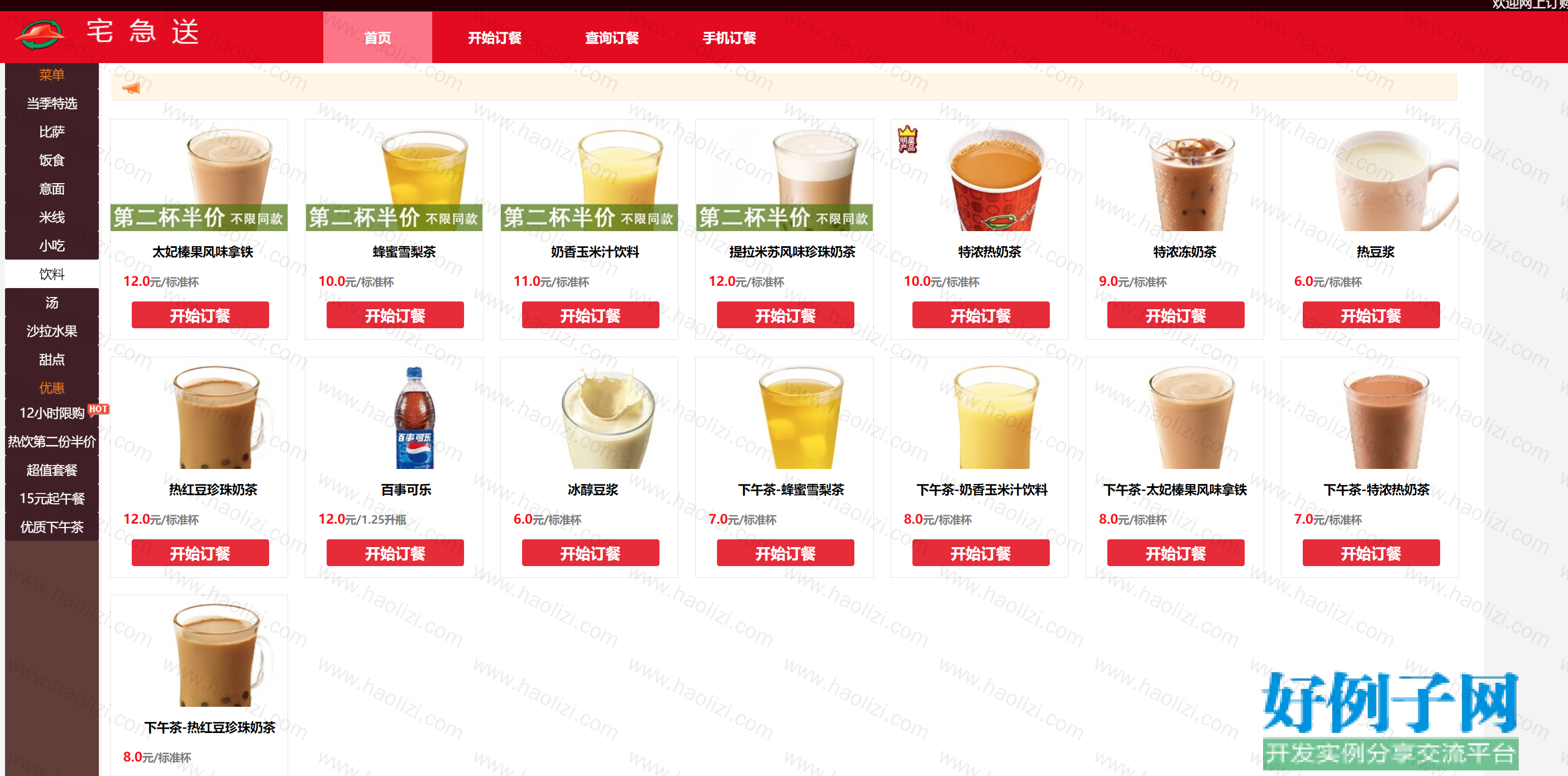Click the Pizza Hut delivery logo
1568x776 pixels.
(x=40, y=35)
